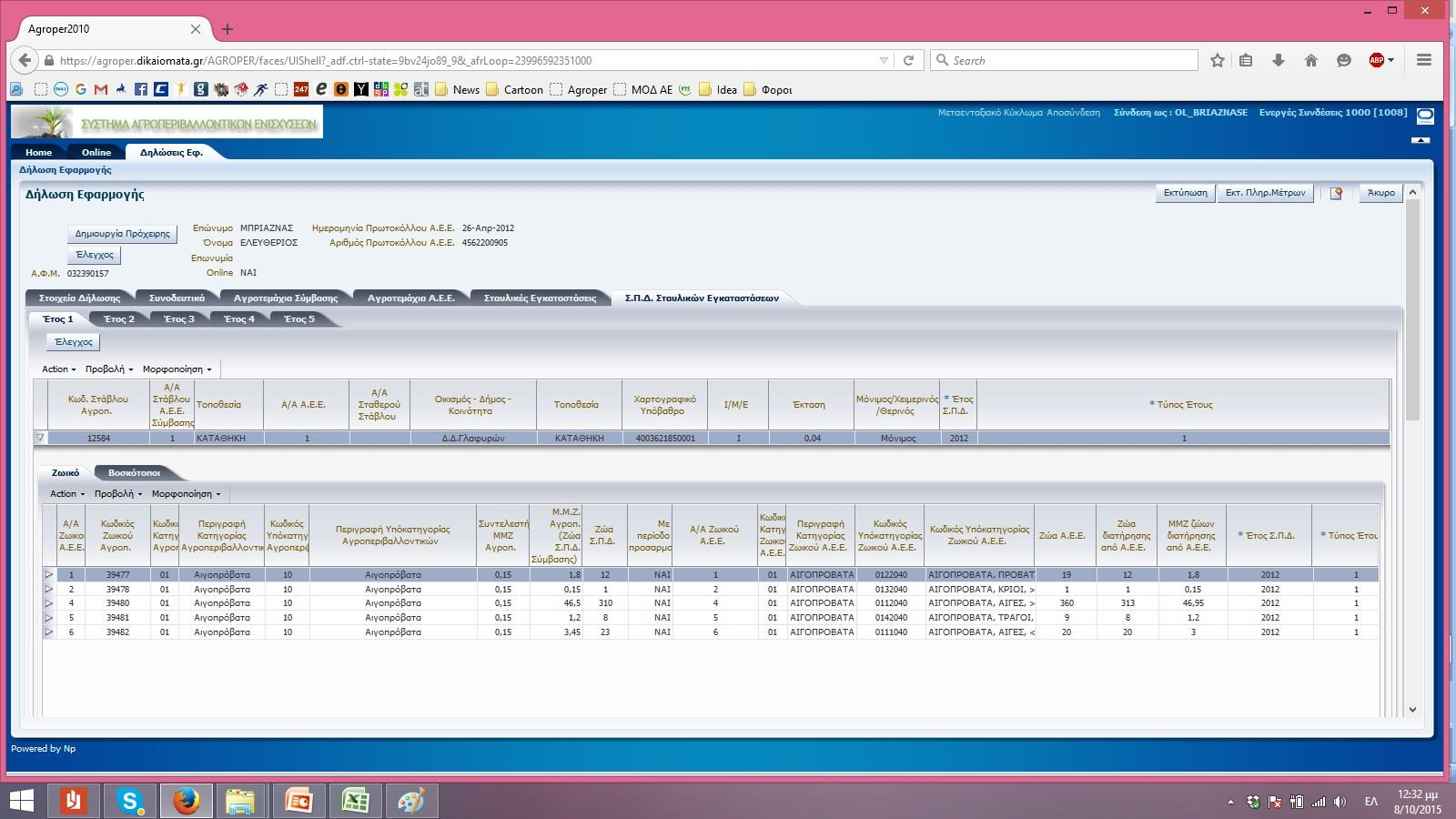Open the Συνοδευτικά tab

(x=177, y=298)
